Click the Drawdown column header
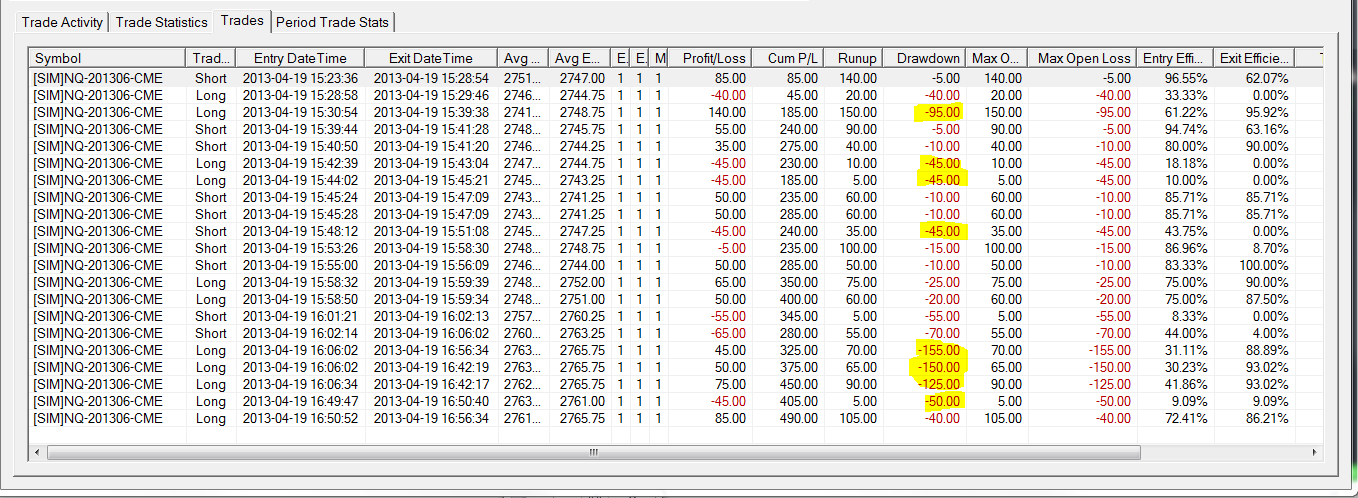Viewport: 1358px width, 498px height. coord(924,58)
